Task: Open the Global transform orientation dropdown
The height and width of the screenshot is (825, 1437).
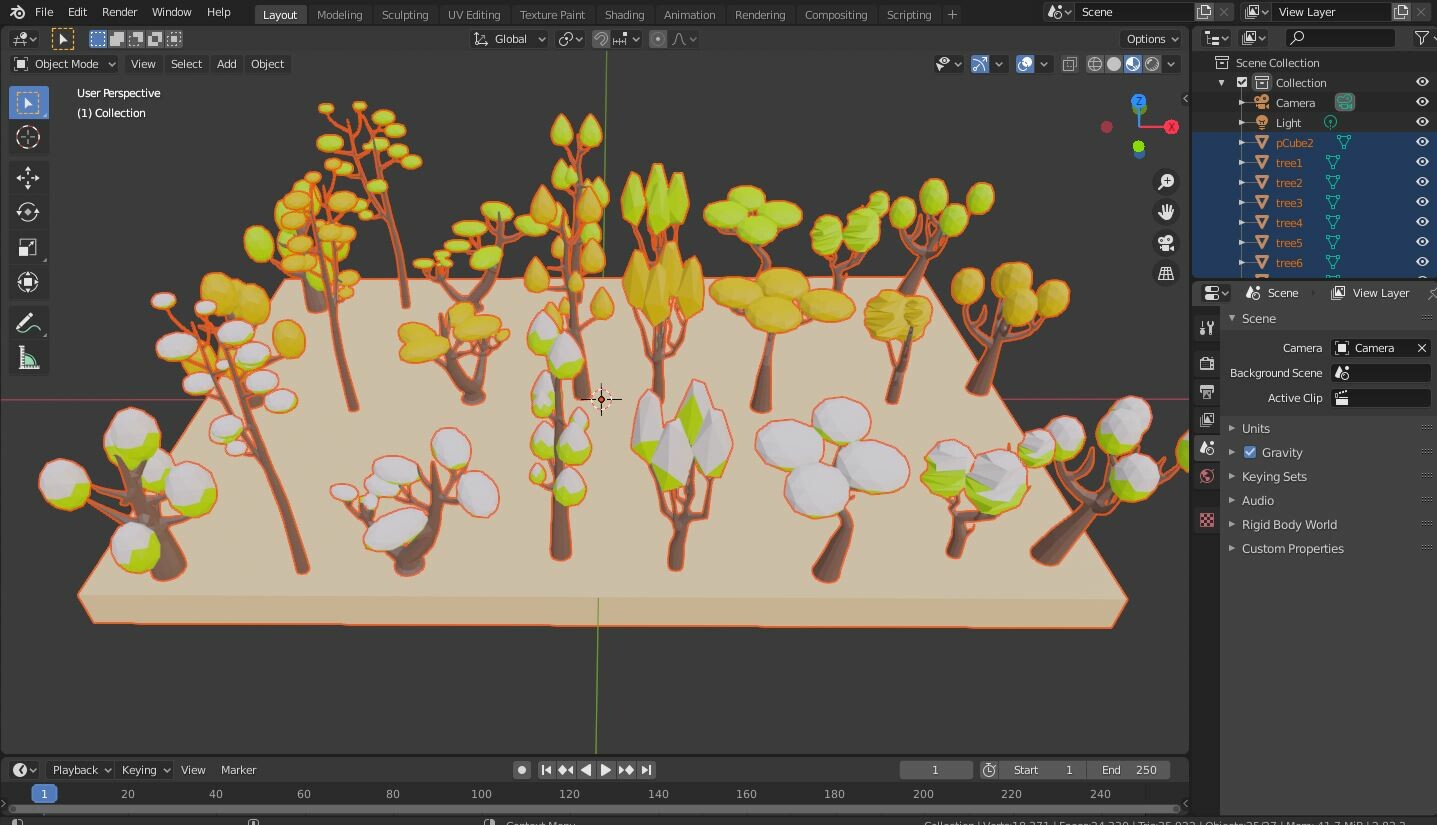Action: point(509,38)
